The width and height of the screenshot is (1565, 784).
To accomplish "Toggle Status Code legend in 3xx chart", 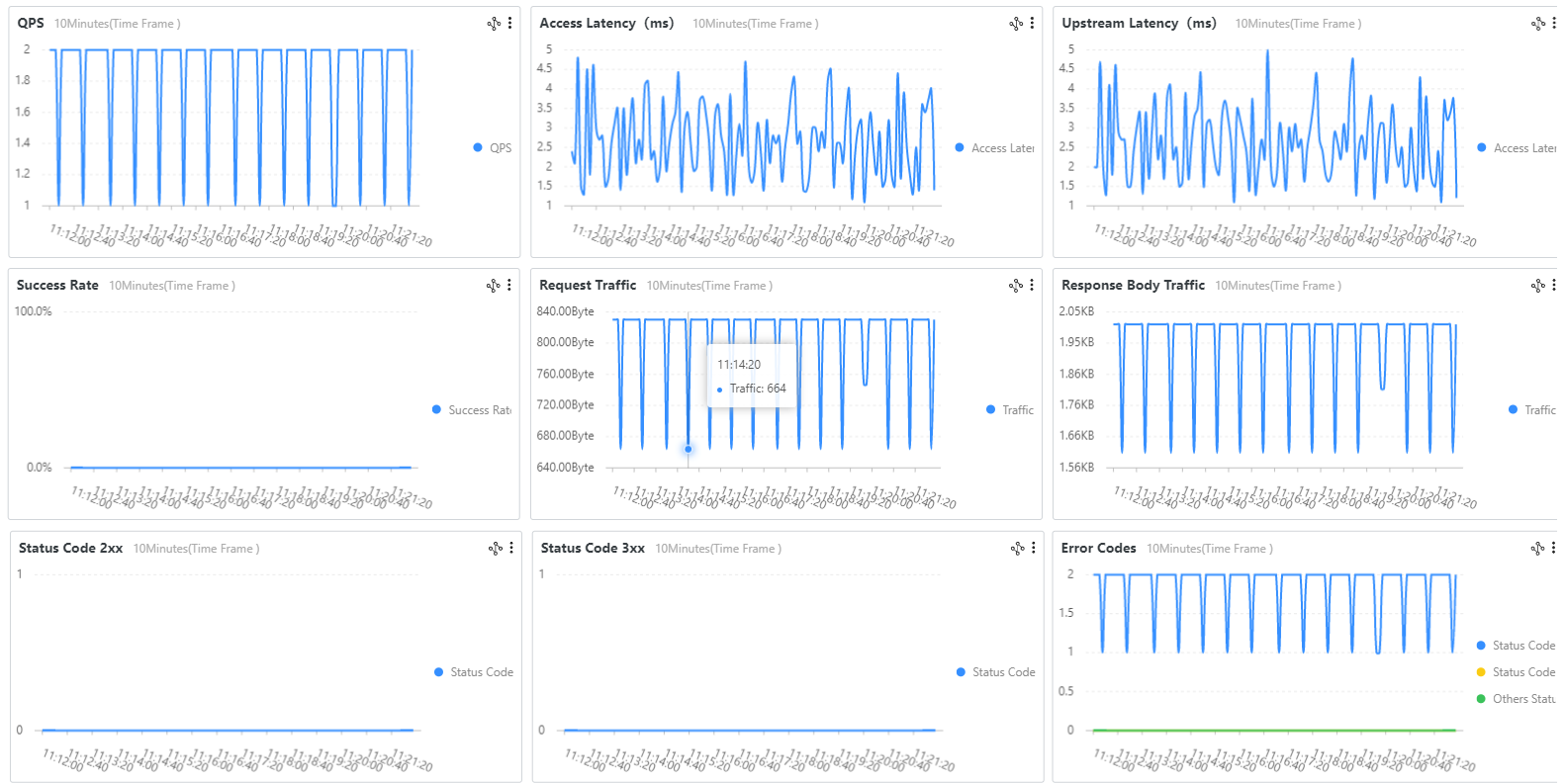I will coord(996,672).
